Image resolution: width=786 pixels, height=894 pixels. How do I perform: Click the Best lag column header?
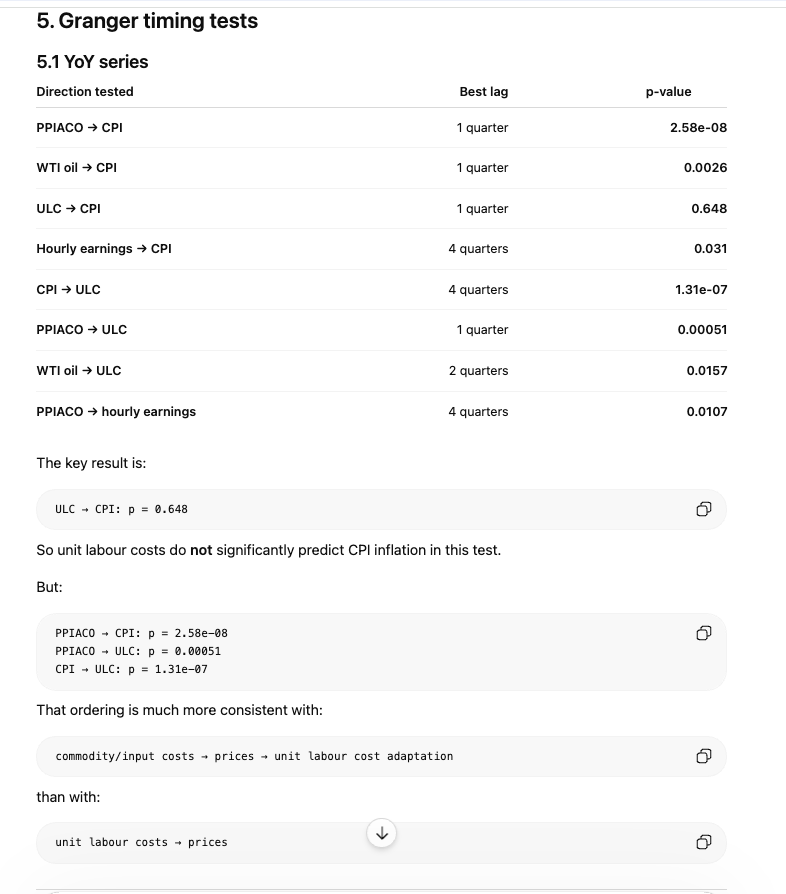[483, 92]
